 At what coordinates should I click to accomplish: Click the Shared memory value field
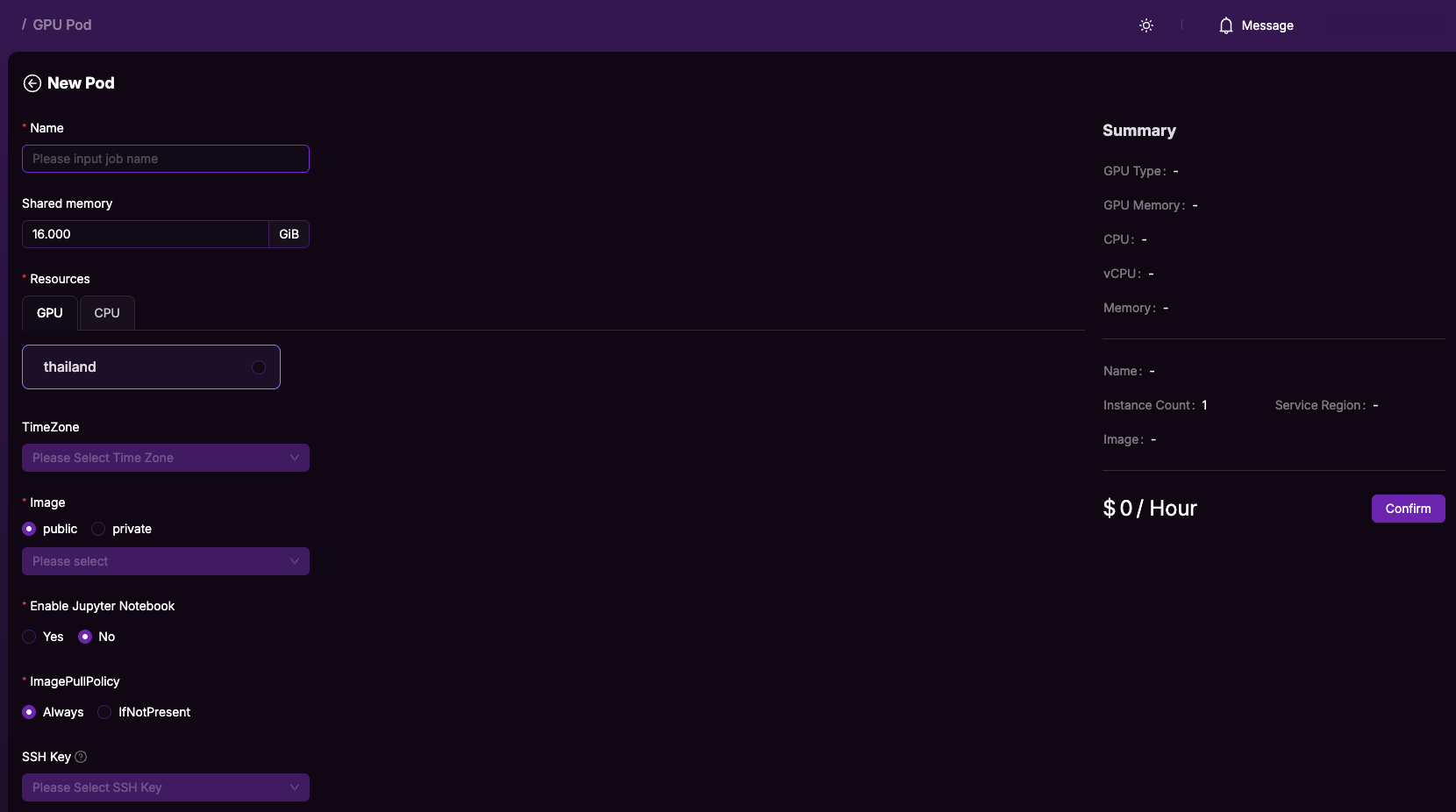point(145,234)
